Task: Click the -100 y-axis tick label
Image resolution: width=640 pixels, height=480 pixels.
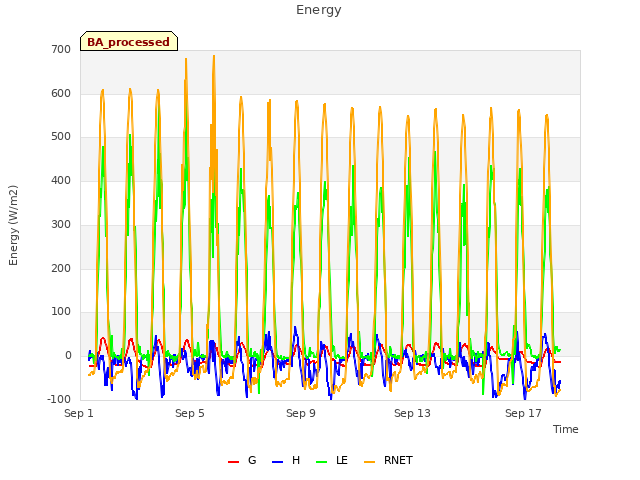Action: [x=59, y=399]
